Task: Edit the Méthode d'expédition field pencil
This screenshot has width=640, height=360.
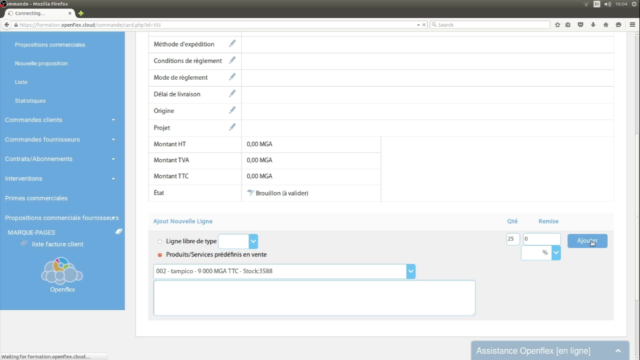Action: coord(232,44)
